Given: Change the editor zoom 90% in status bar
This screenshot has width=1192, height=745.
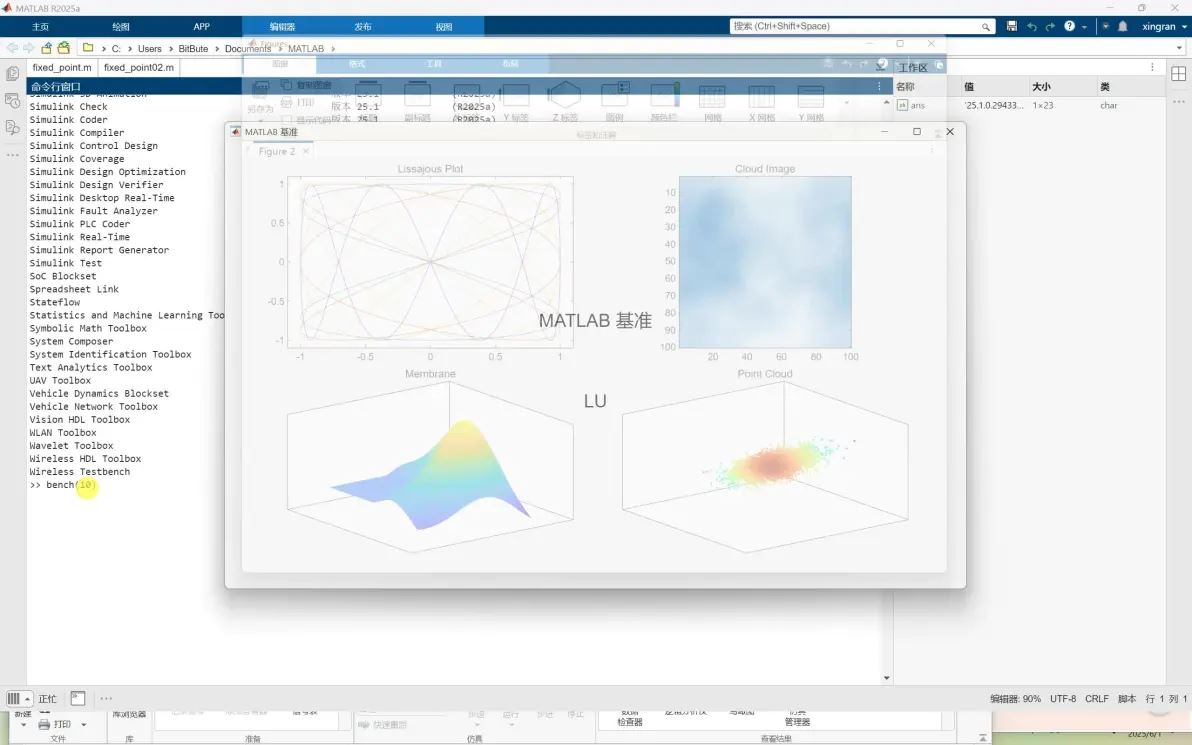Looking at the screenshot, I should [1015, 699].
